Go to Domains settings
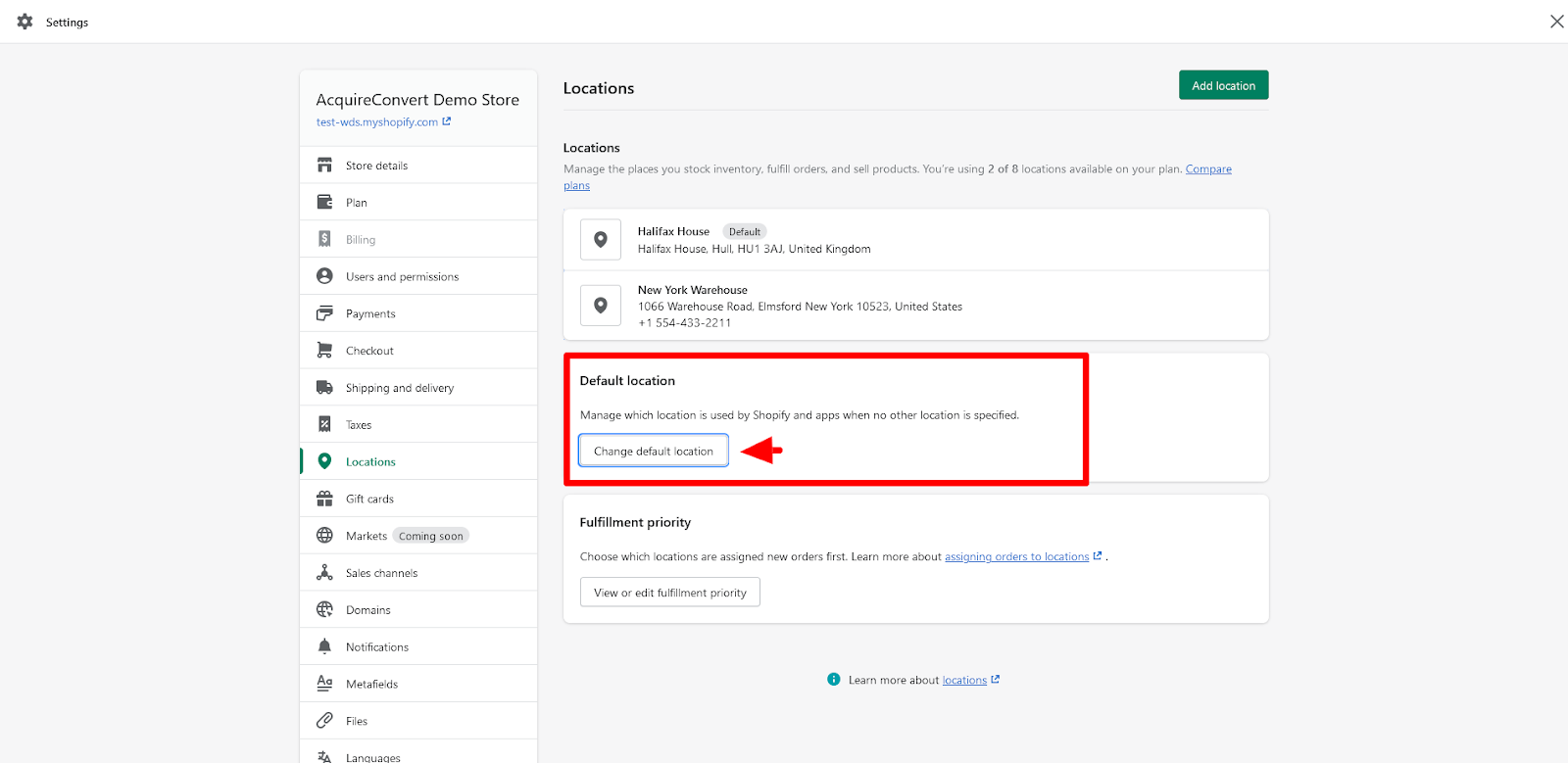The height and width of the screenshot is (763, 1568). point(367,610)
